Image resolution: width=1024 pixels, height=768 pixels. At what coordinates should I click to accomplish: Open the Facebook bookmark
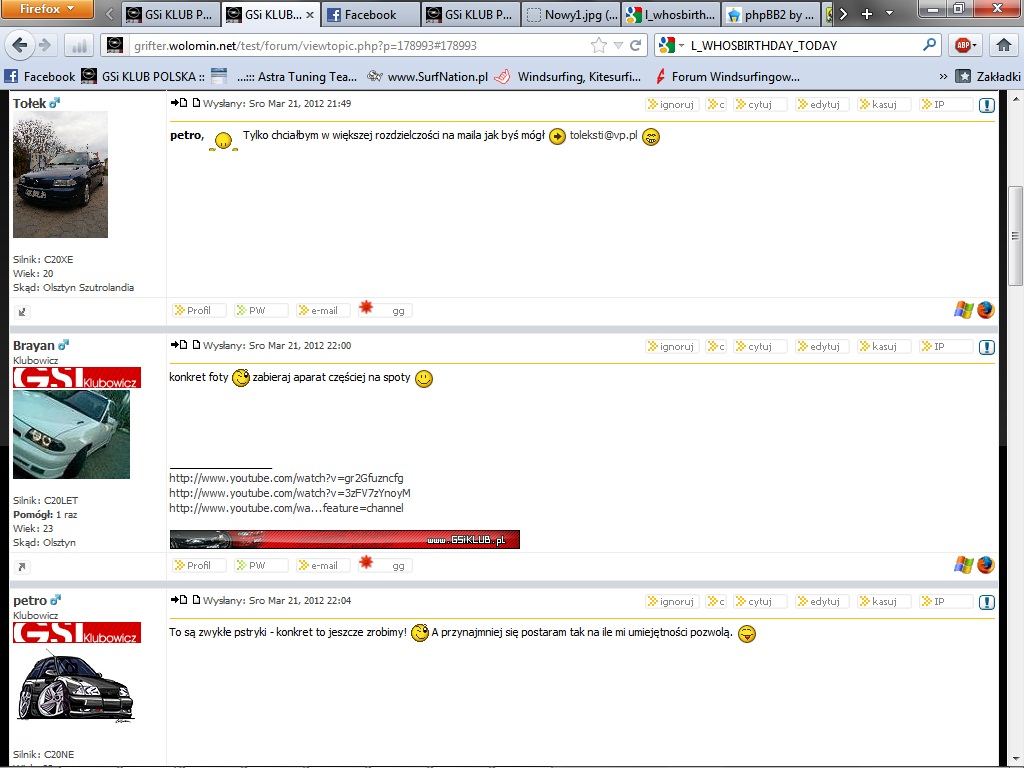tap(40, 76)
